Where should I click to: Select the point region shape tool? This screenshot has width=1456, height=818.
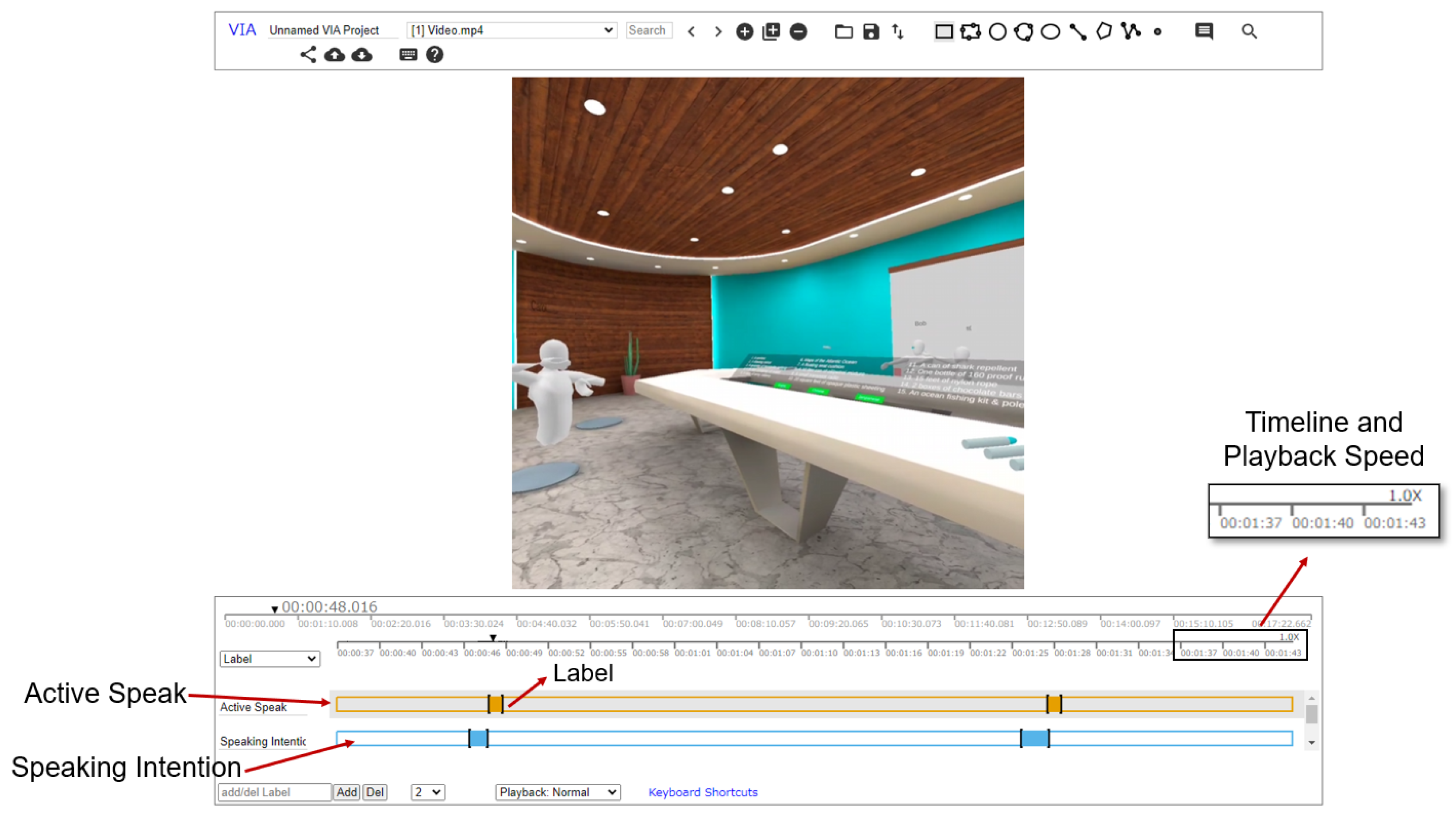(x=1157, y=32)
